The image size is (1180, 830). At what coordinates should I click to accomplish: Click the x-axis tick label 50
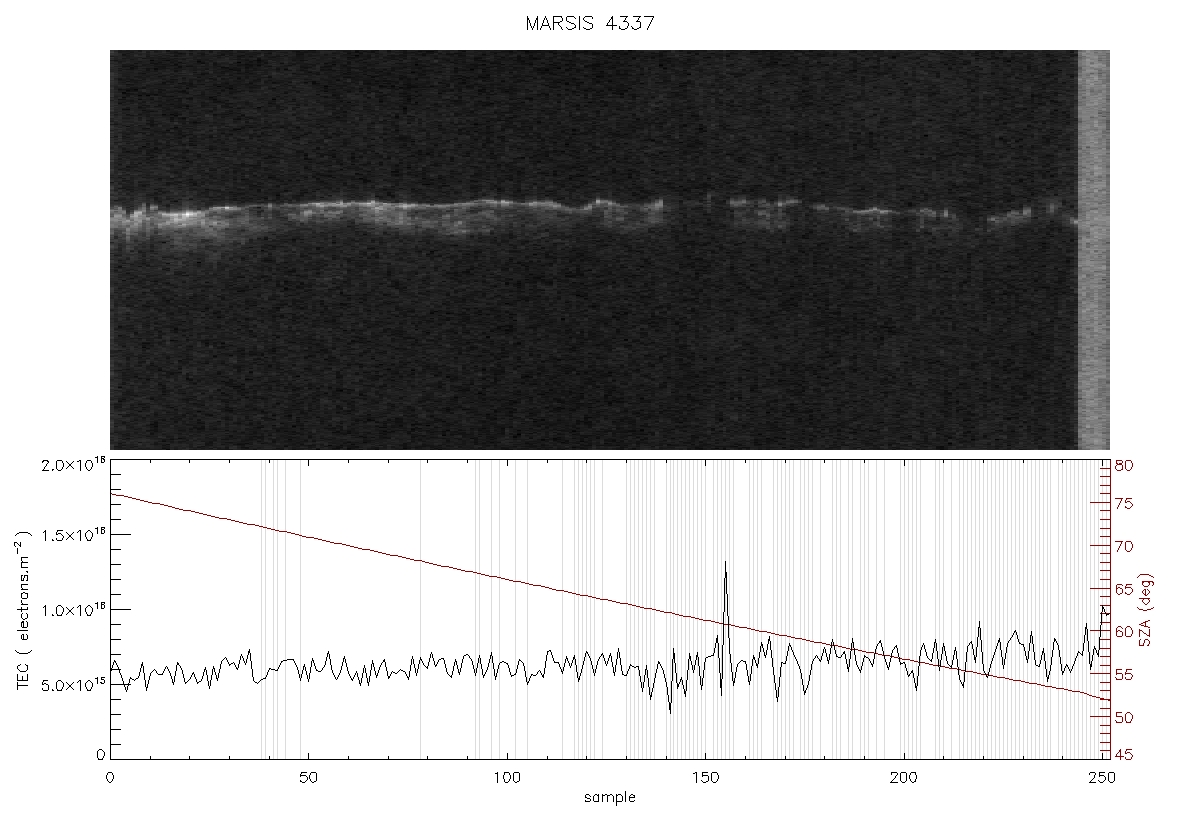point(309,777)
